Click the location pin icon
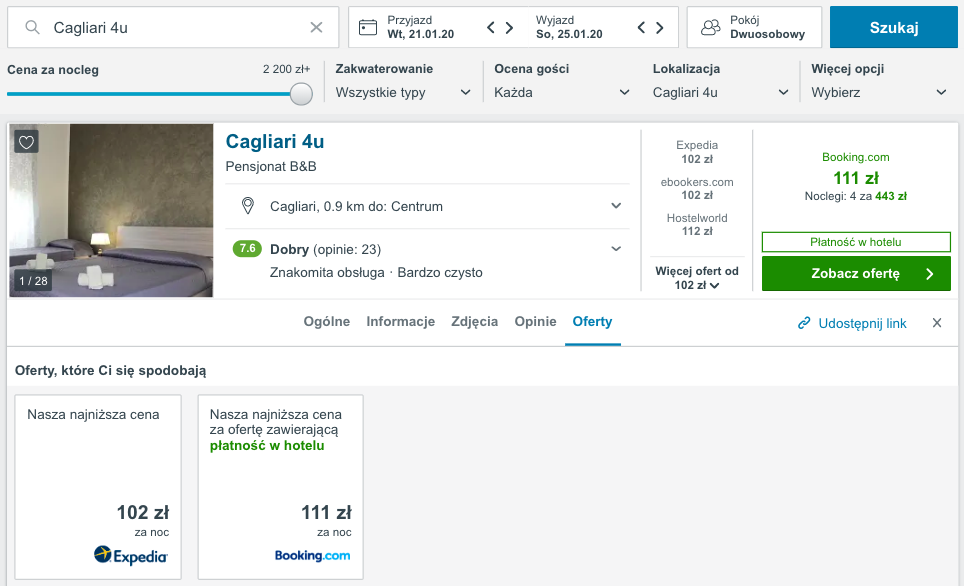This screenshot has height=586, width=964. [x=248, y=206]
